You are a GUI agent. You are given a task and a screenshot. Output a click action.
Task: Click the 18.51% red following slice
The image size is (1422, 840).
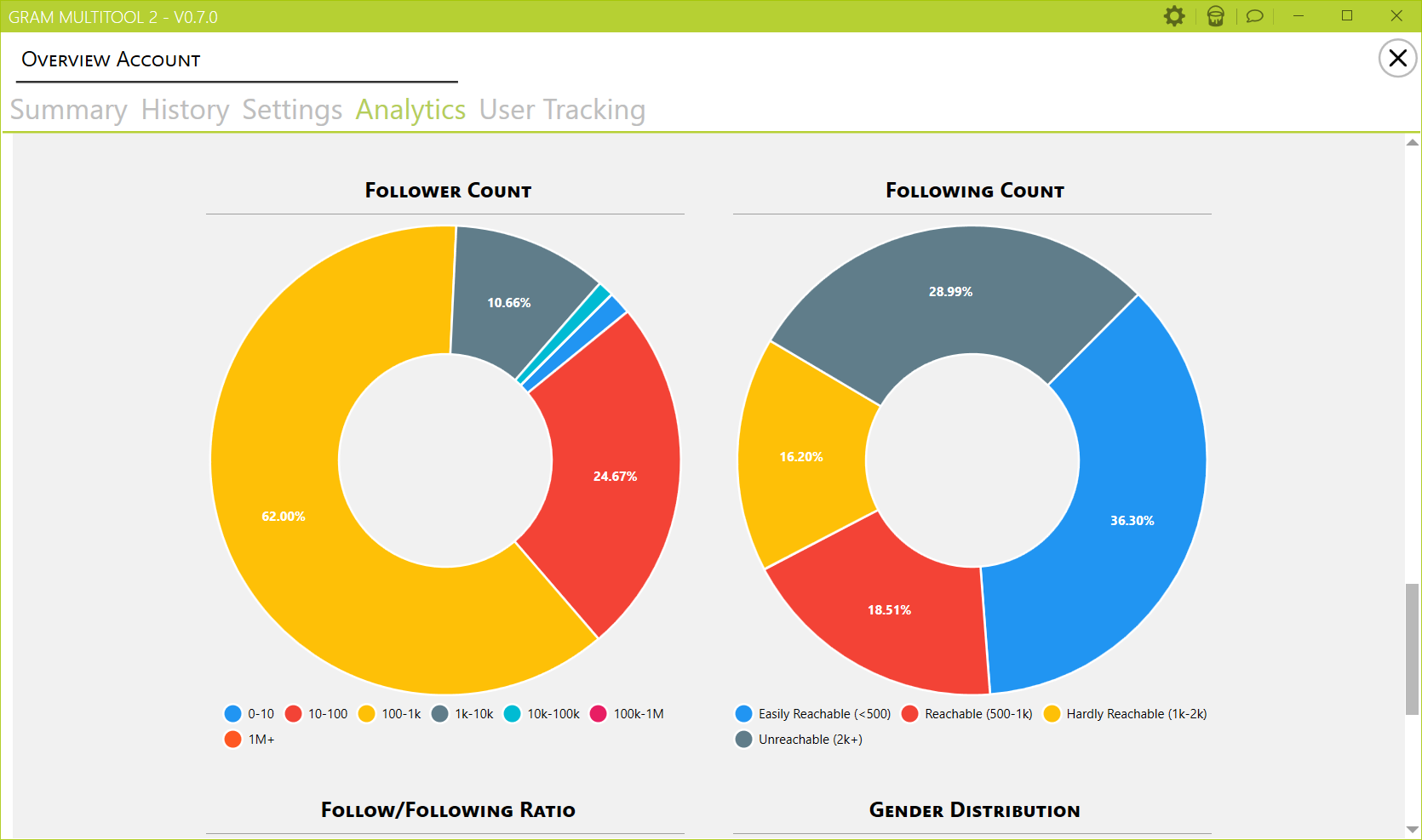click(x=889, y=610)
